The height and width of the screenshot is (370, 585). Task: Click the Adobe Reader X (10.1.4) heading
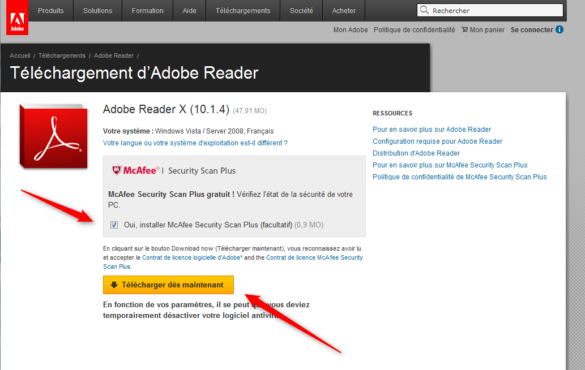pos(166,109)
